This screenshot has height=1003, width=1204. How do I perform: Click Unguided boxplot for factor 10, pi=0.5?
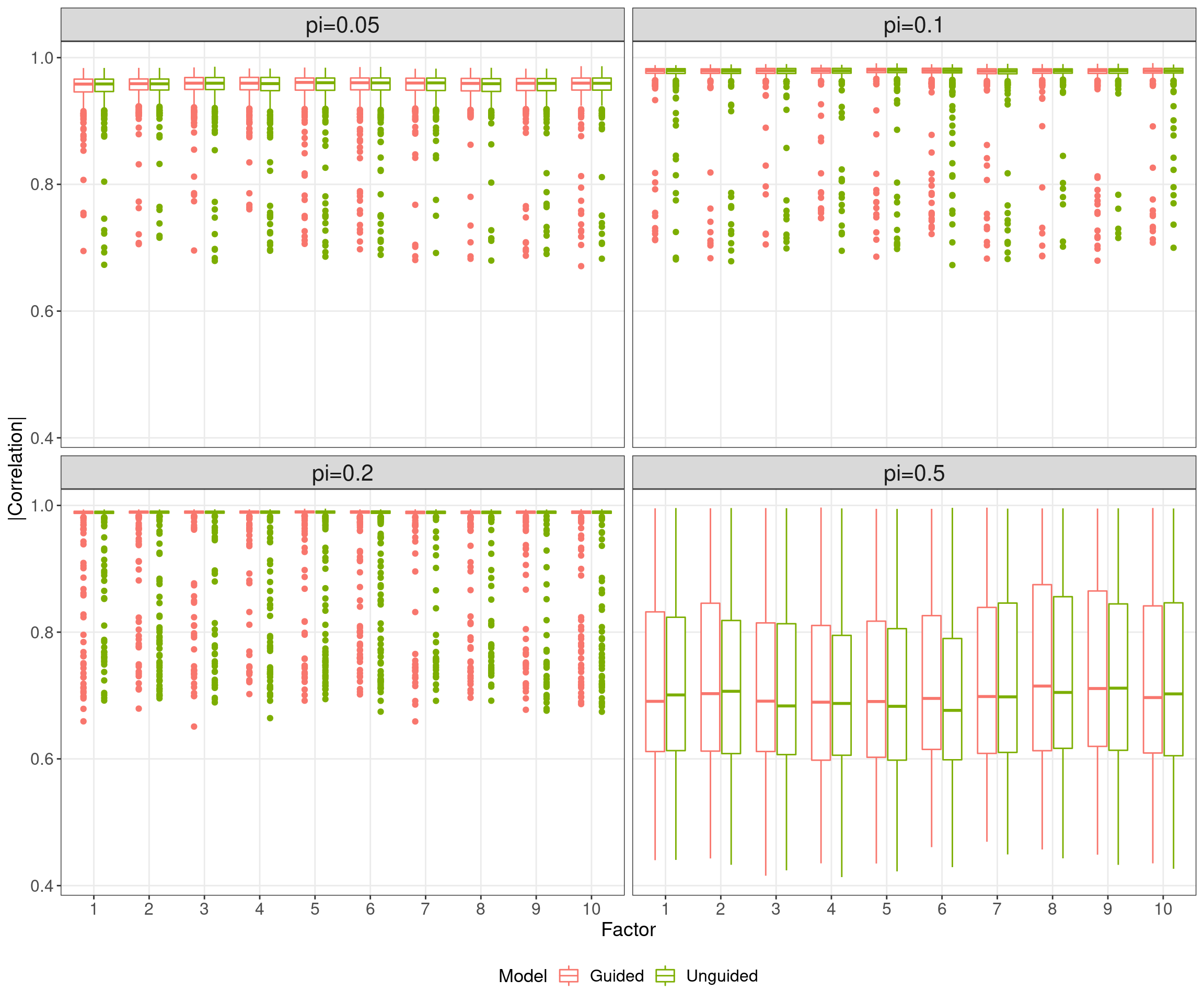[x=1174, y=679]
